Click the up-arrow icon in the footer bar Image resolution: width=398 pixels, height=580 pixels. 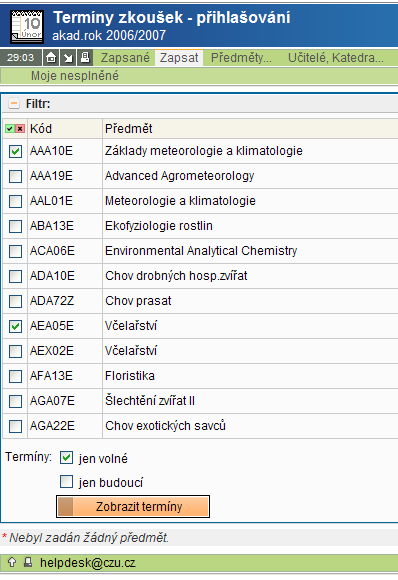pos(12,562)
